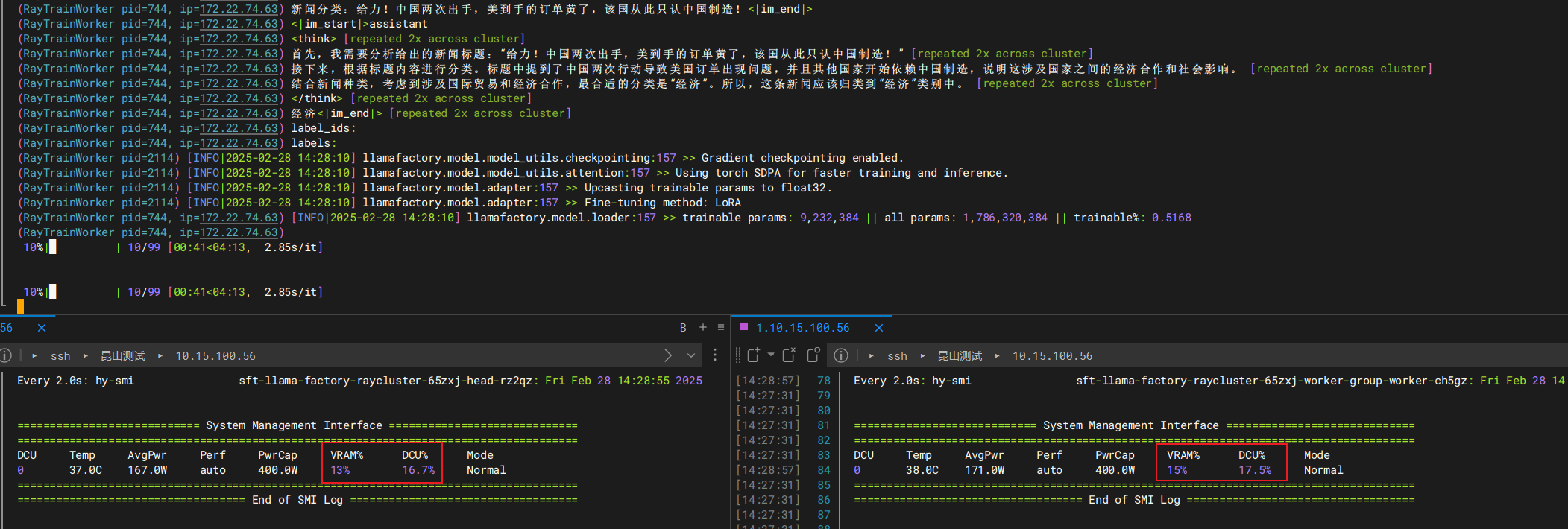Select 10.15.100.56 breadcrumb in the left pane
This screenshot has height=529, width=1568.
215,356
